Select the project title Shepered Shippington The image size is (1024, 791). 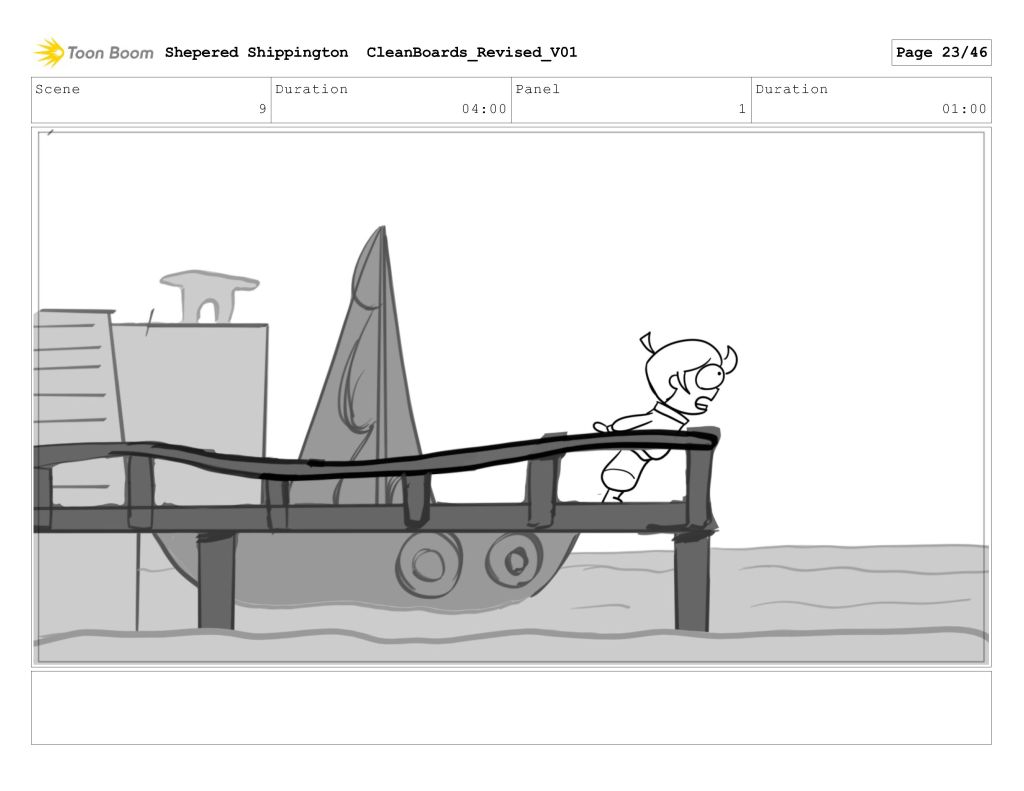pyautogui.click(x=256, y=53)
